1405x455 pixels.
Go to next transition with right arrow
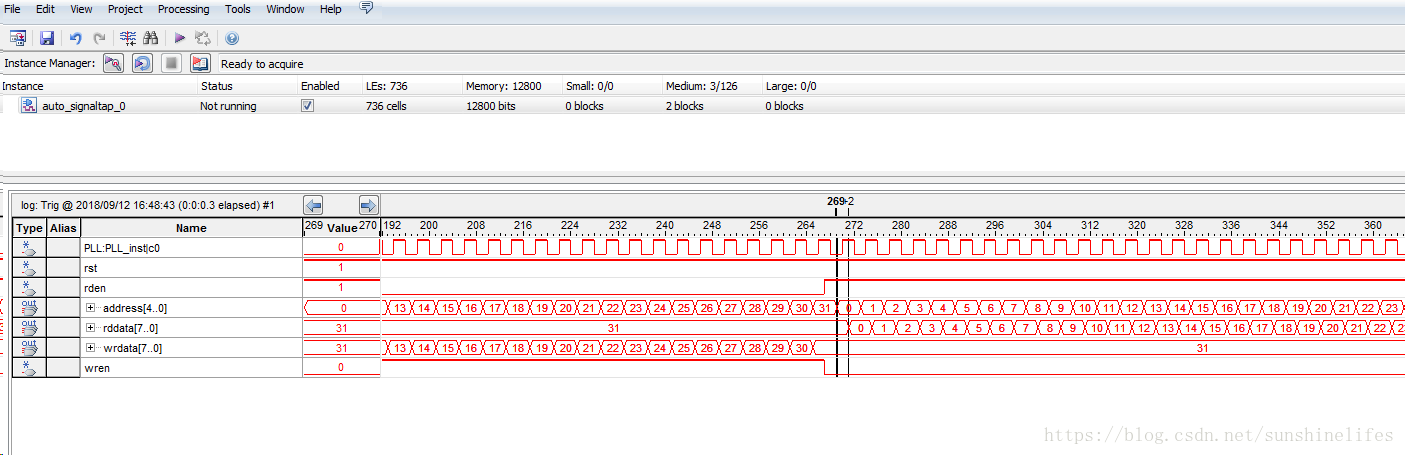tap(369, 205)
